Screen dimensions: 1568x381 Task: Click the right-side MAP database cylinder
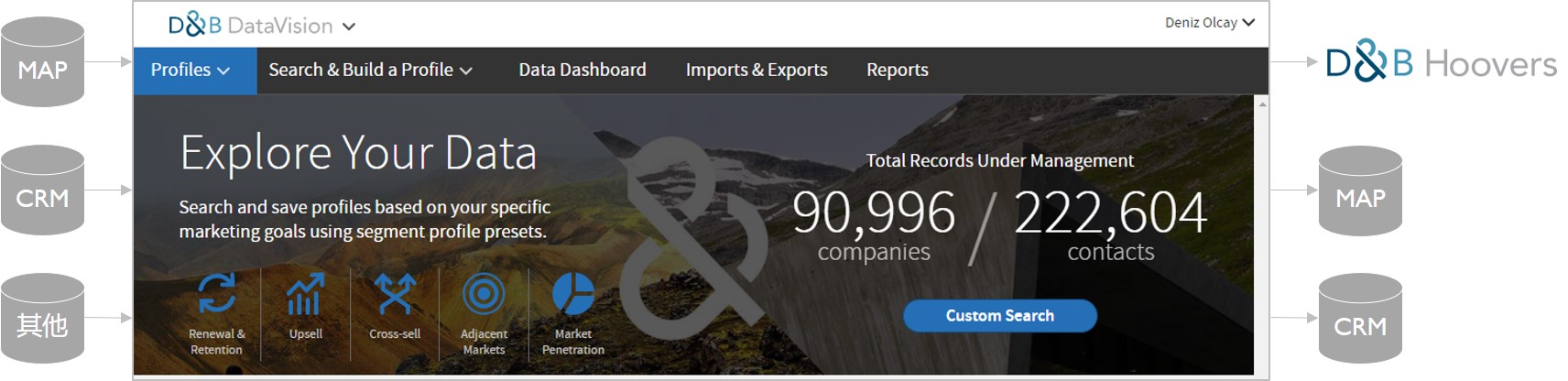point(1360,190)
